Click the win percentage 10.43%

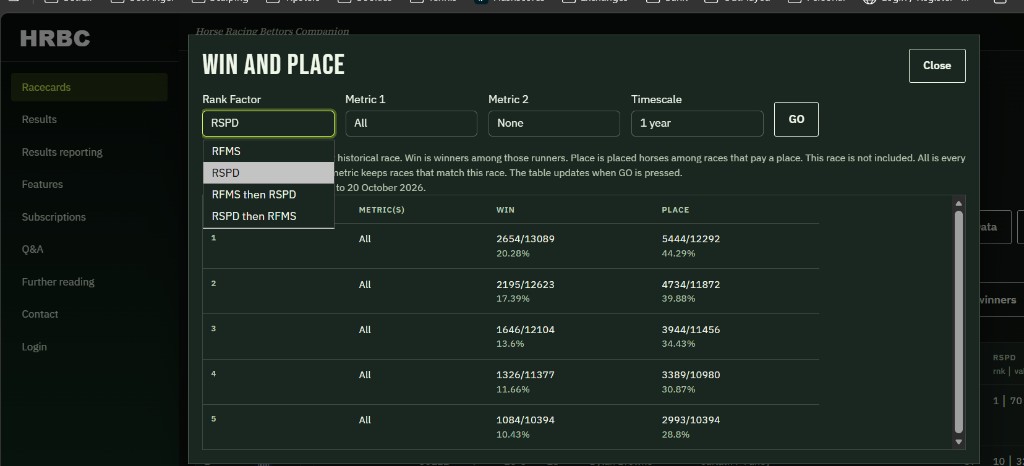pyautogui.click(x=513, y=435)
